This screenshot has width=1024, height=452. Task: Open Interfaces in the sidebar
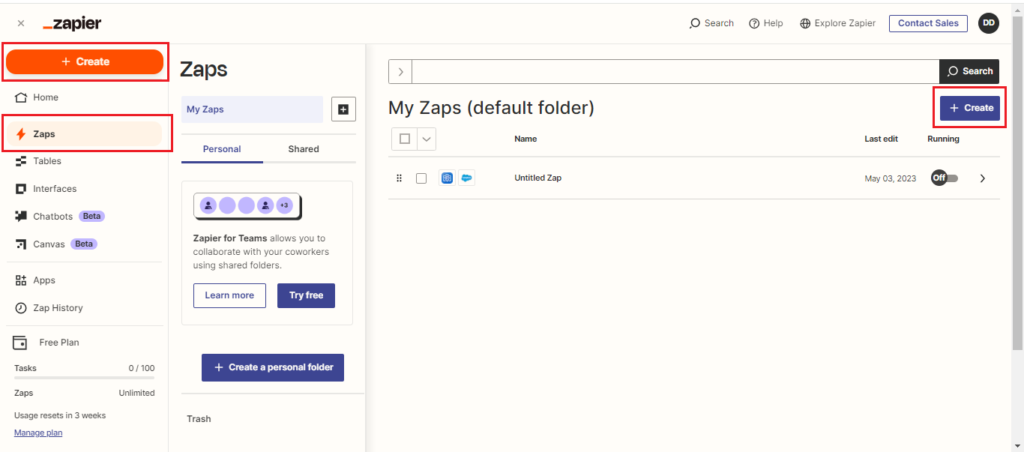pyautogui.click(x=85, y=189)
